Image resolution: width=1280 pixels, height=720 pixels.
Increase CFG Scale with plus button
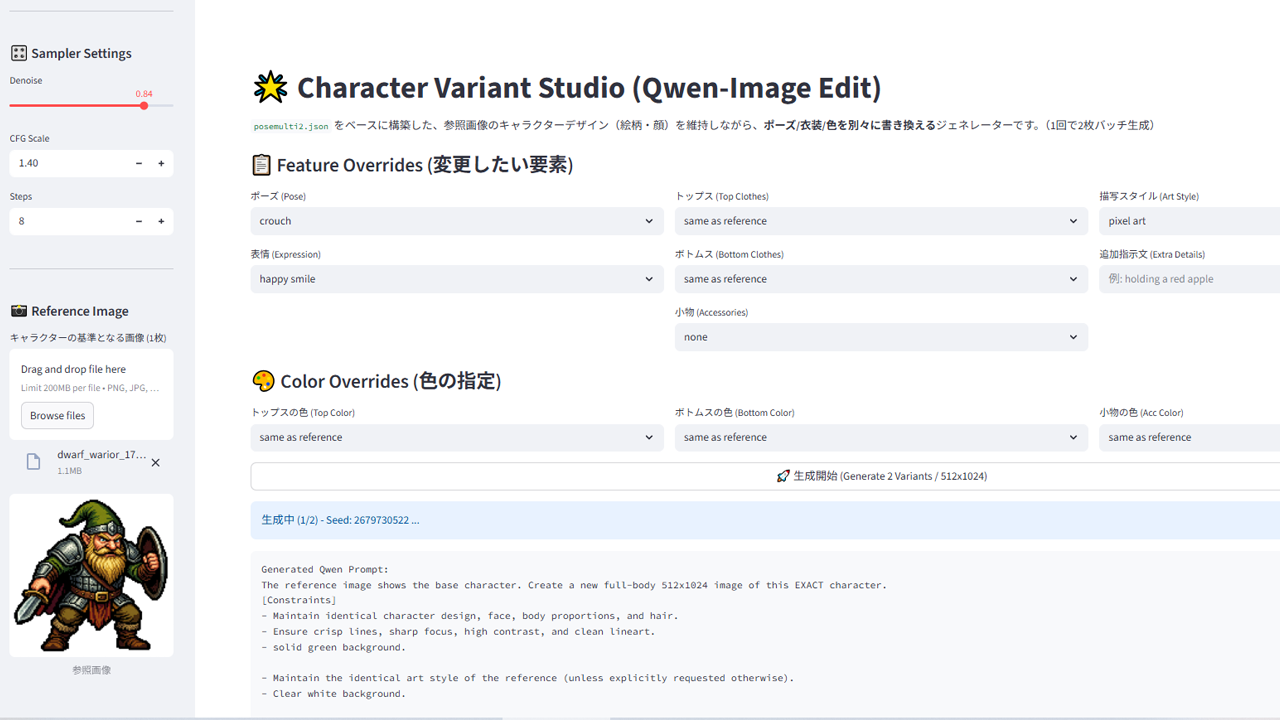point(161,163)
